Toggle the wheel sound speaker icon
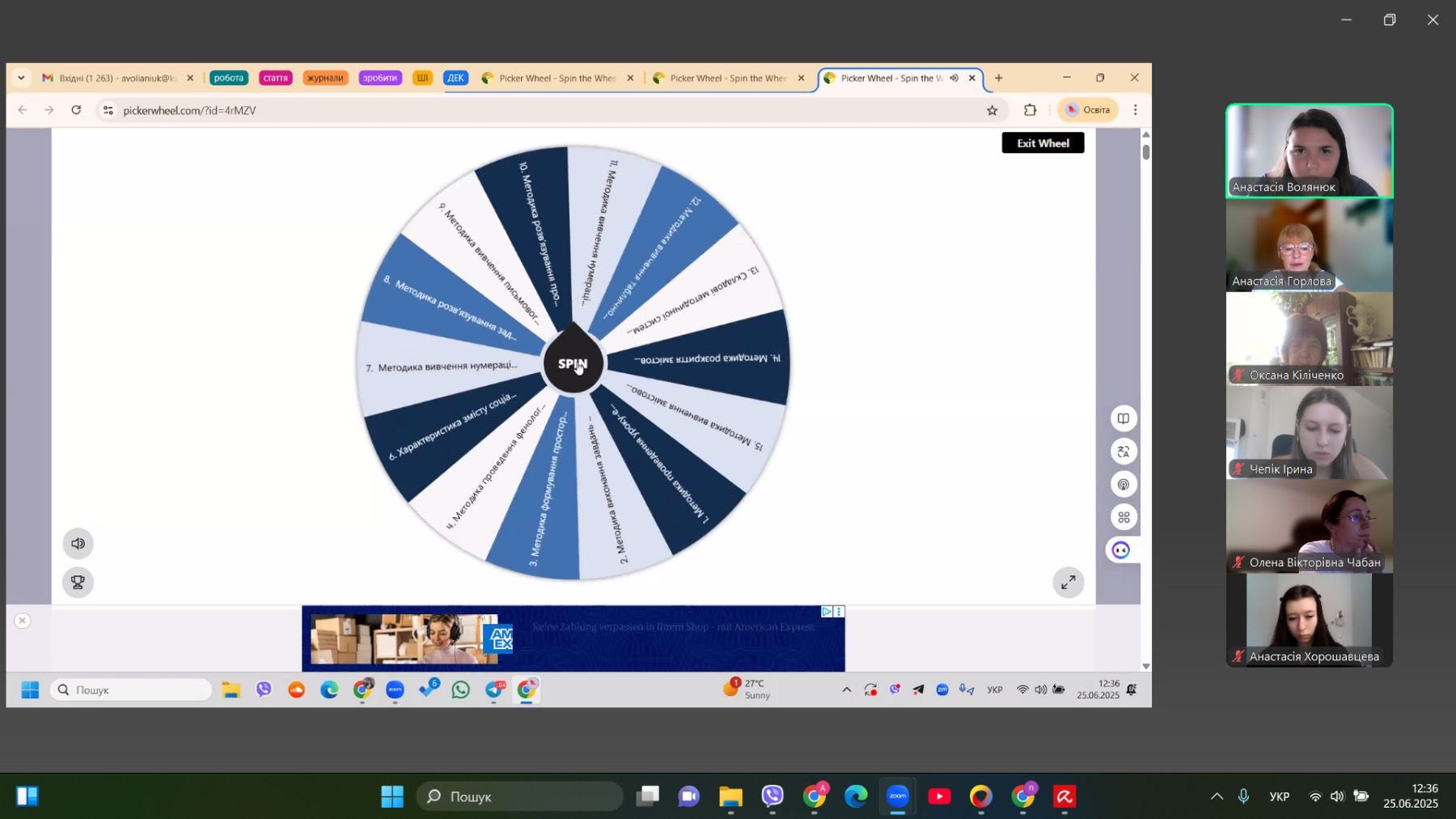The image size is (1456, 819). pos(78,544)
